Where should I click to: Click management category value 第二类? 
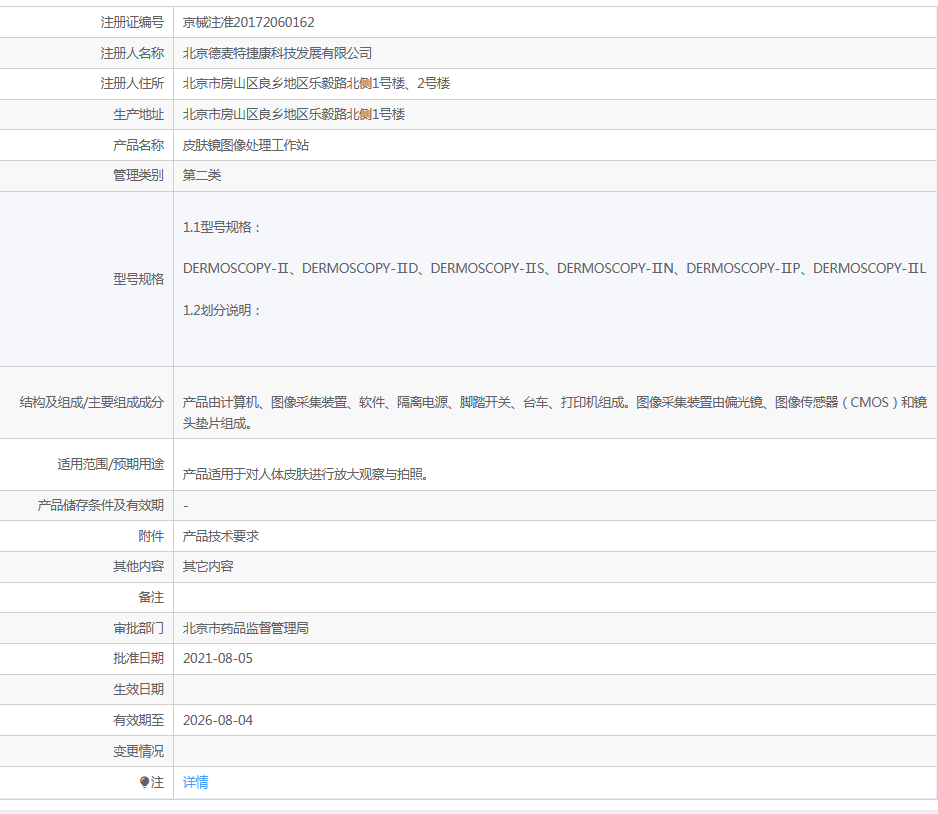tap(202, 175)
